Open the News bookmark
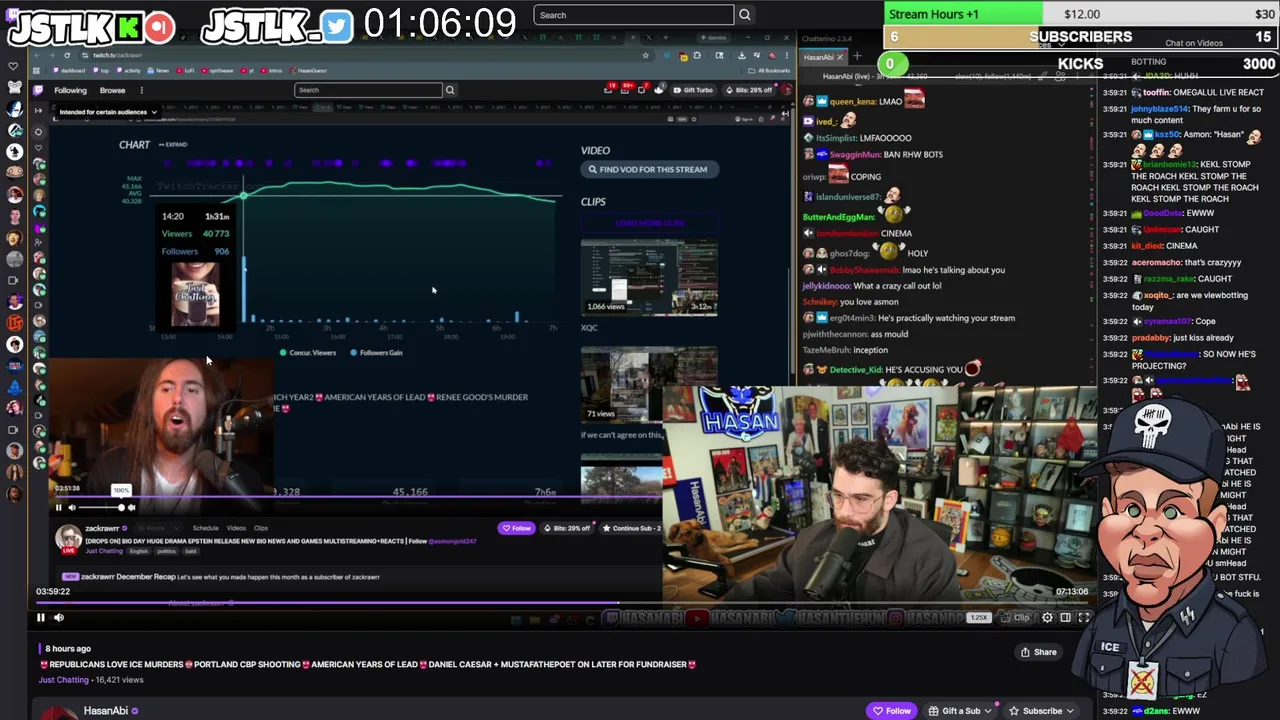Viewport: 1280px width, 720px height. coord(160,71)
